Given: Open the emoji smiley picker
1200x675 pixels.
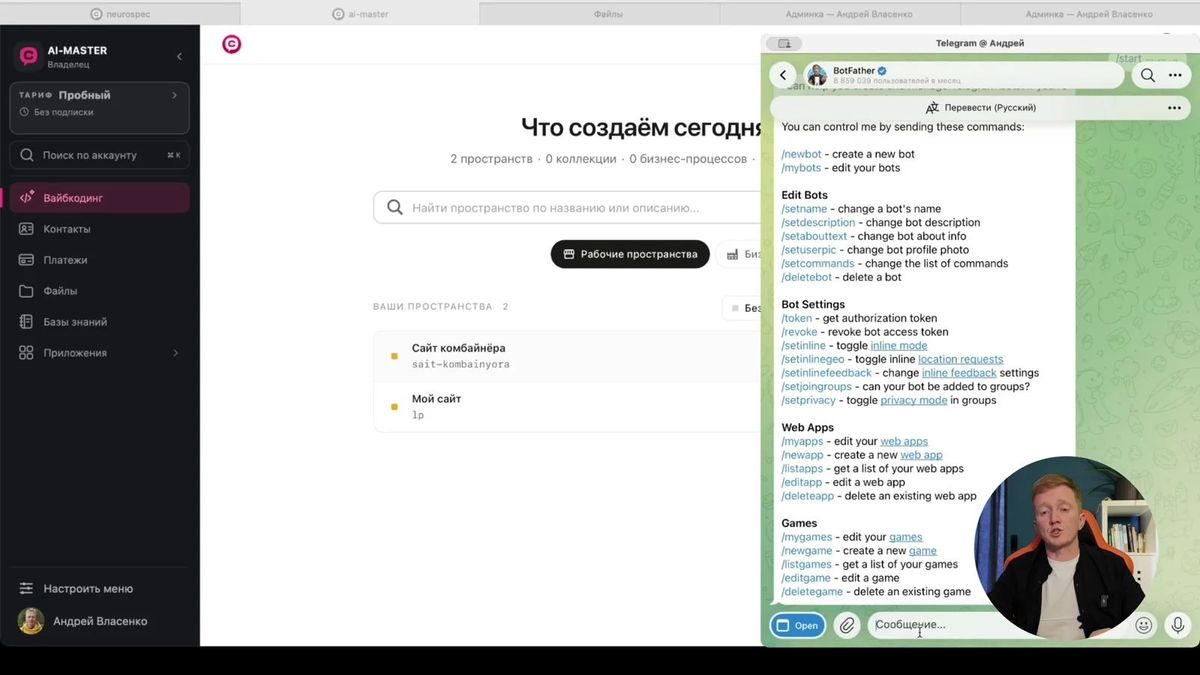Looking at the screenshot, I should (1144, 625).
